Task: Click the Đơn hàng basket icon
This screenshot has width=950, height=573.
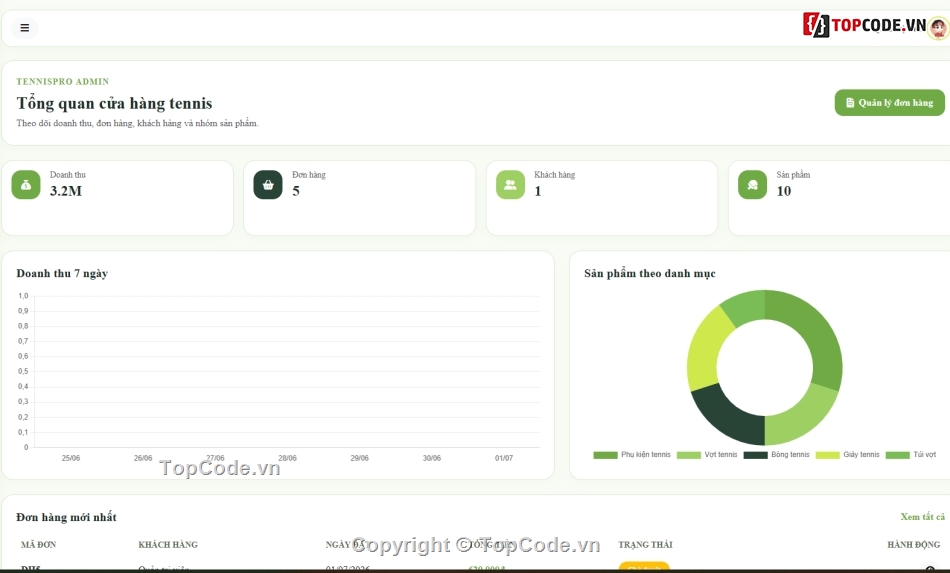Action: (268, 185)
